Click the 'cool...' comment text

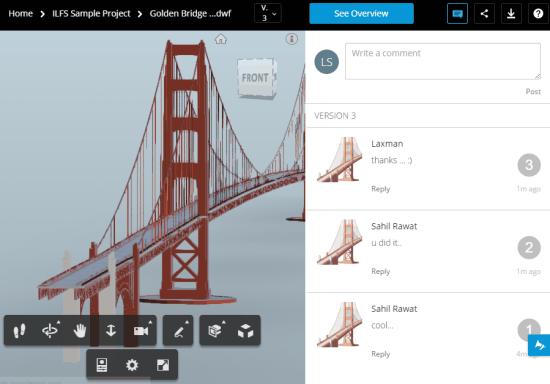coord(382,325)
